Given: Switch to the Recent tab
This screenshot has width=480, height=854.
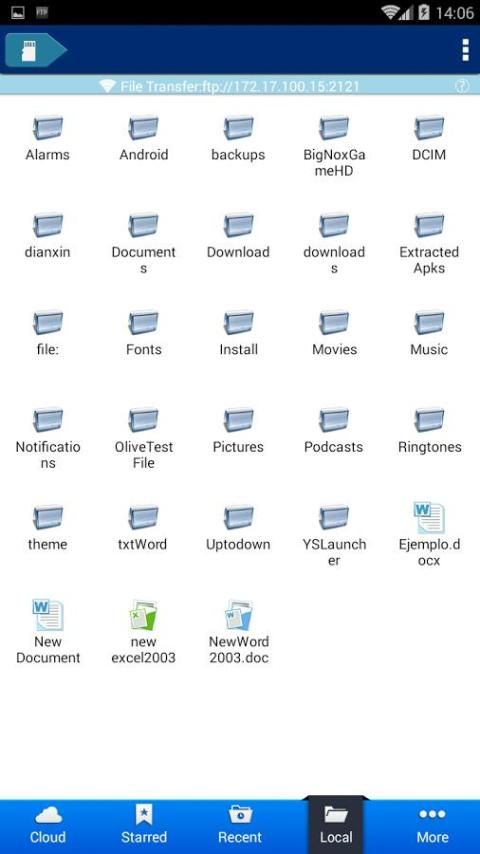Looking at the screenshot, I should click(240, 825).
